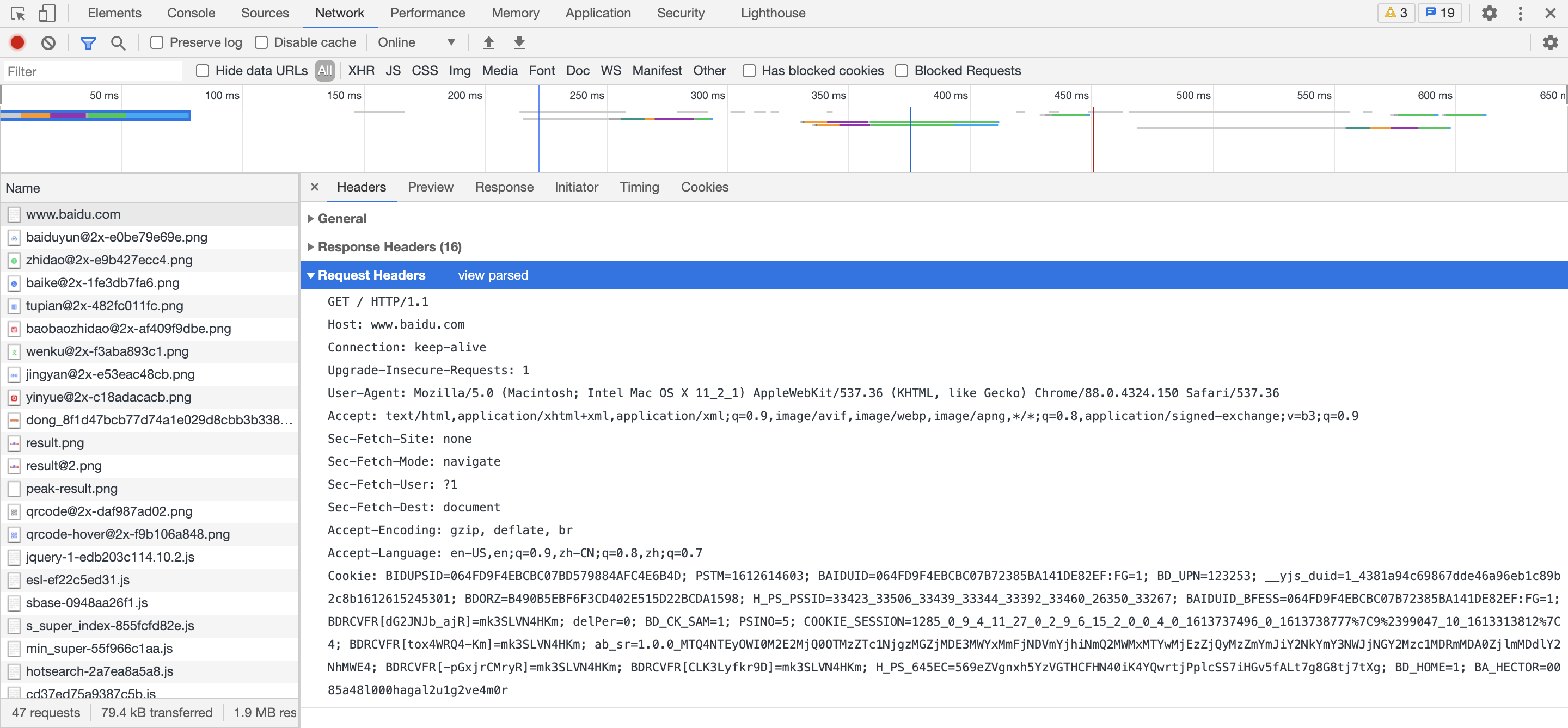Toggle the filter funnel icon
Viewport: 1568px width, 728px height.
click(88, 42)
